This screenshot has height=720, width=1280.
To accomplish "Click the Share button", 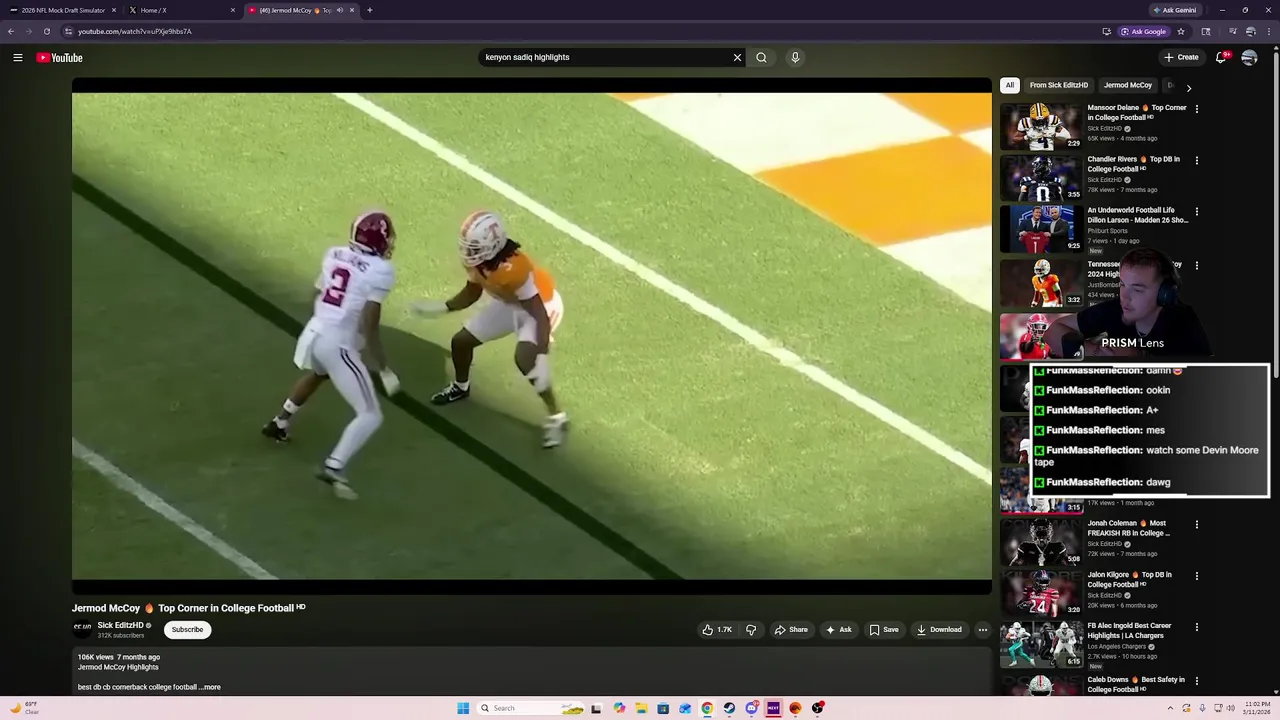I will [x=791, y=630].
